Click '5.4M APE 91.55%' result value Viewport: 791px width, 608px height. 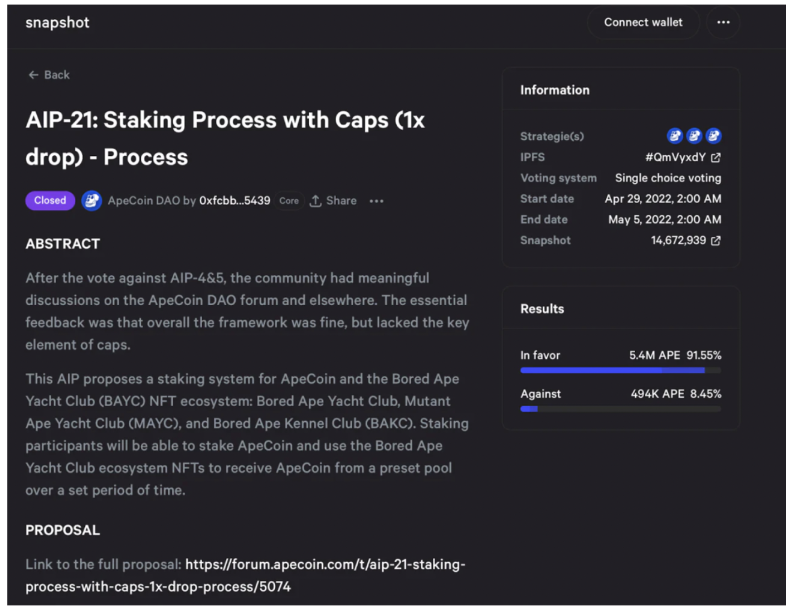tap(675, 355)
